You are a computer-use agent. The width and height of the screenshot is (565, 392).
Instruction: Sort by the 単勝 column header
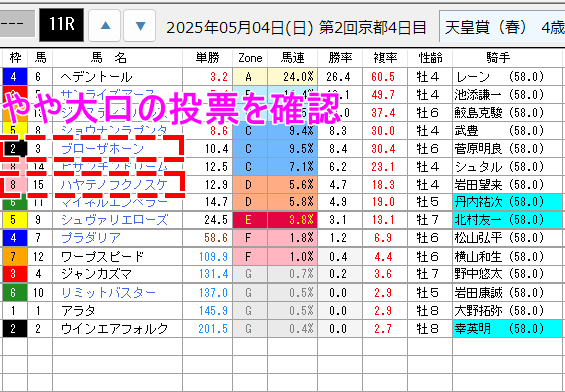pyautogui.click(x=207, y=58)
